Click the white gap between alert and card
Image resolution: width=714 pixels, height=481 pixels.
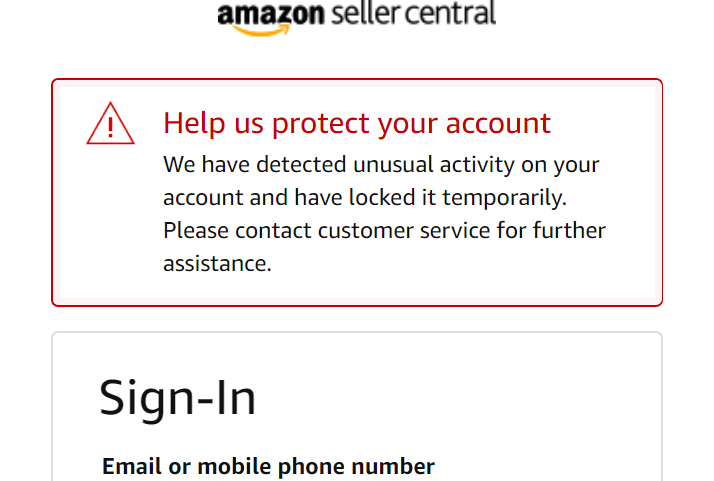click(x=357, y=319)
